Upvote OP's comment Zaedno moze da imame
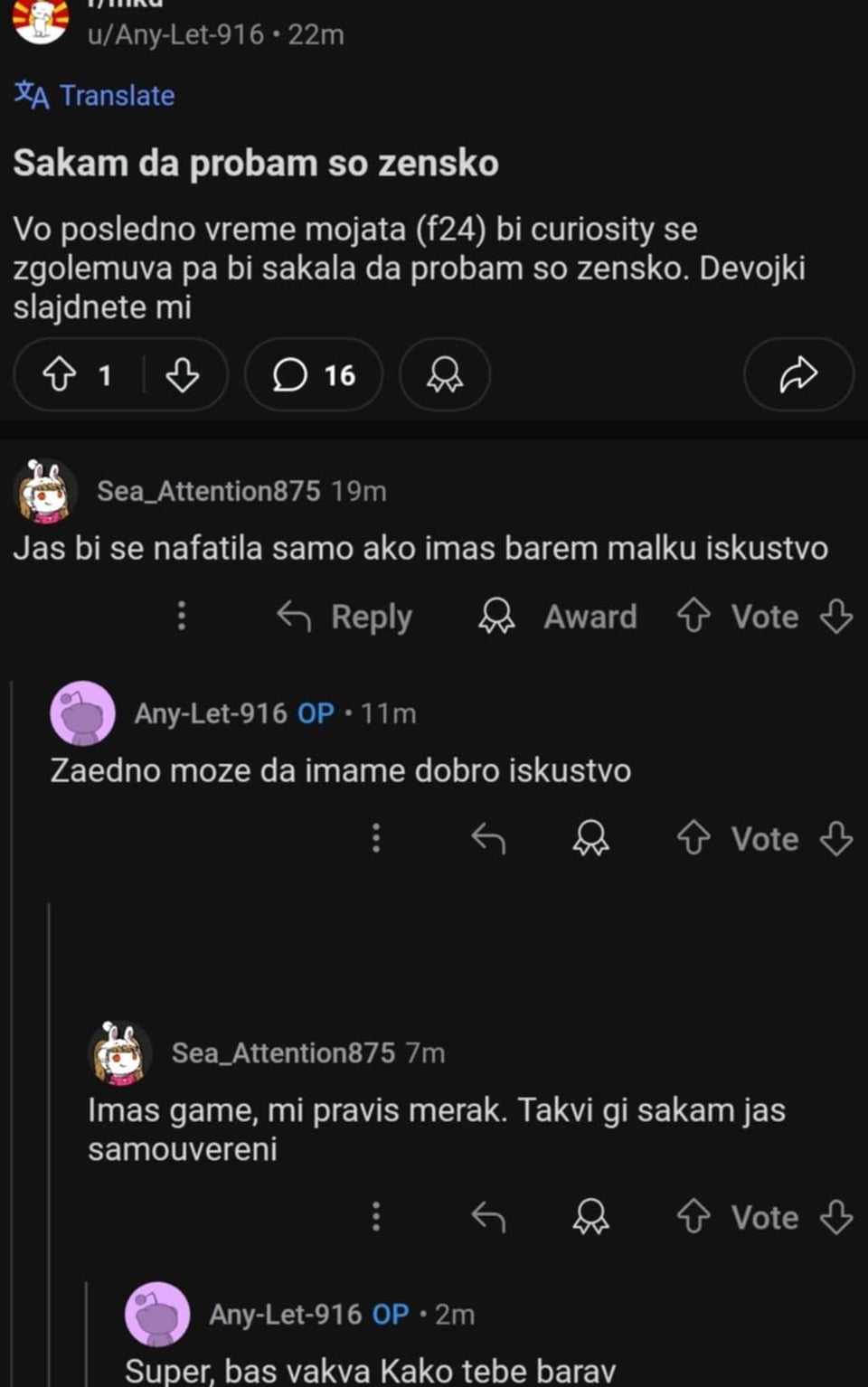868x1387 pixels. click(x=693, y=839)
